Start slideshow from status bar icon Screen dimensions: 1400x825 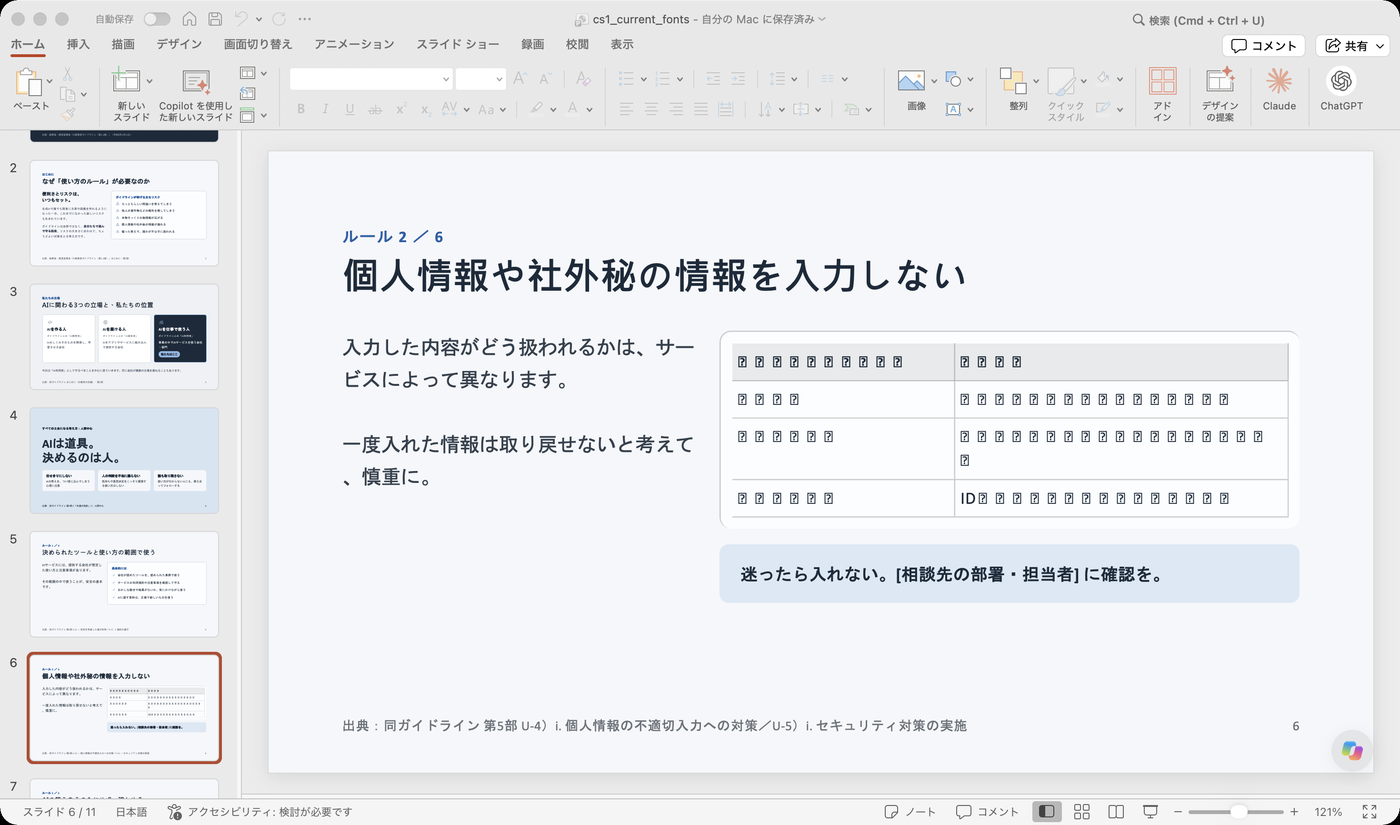tap(1150, 811)
